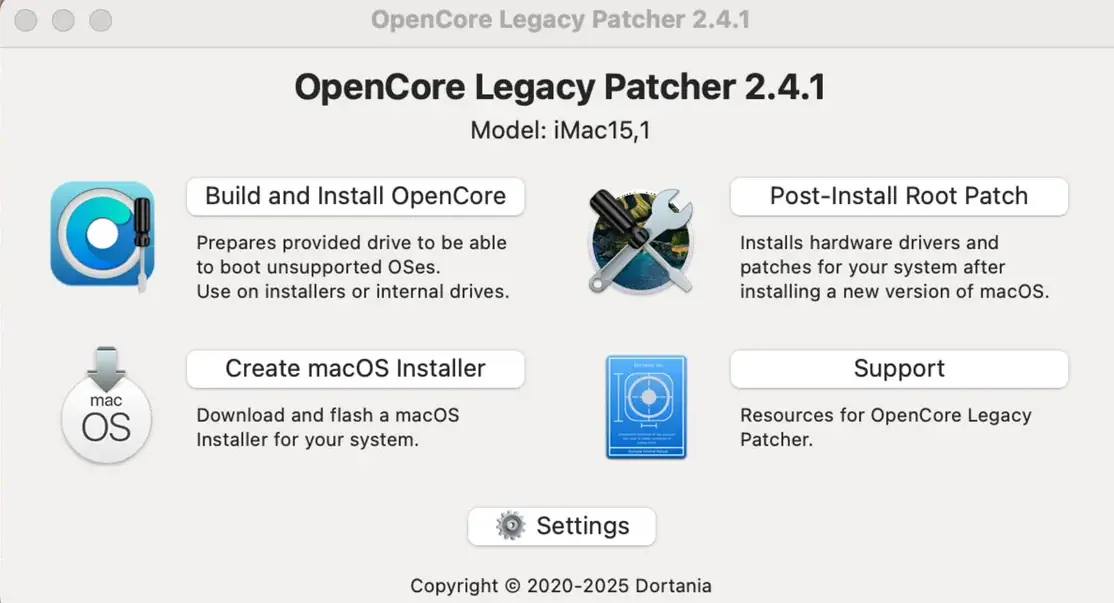Click the macOS installer download icon

pos(106,406)
